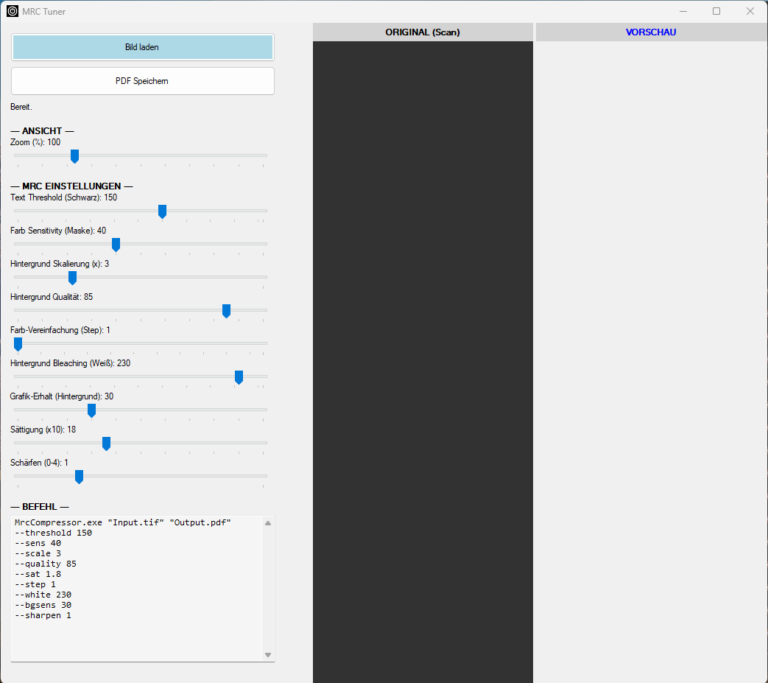Click the Farb Sensitivity slider handle
The height and width of the screenshot is (683, 768).
pos(116,244)
